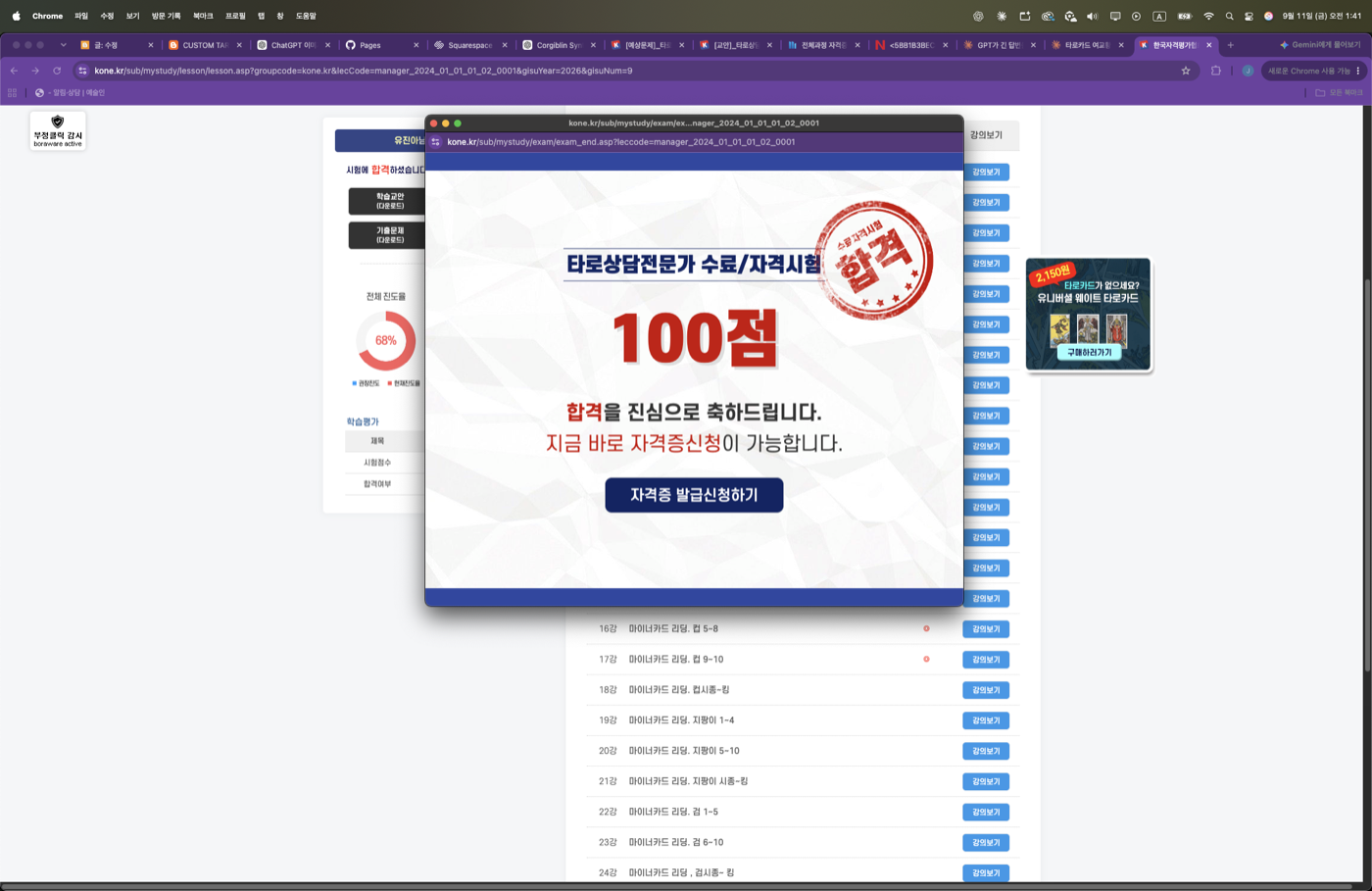Click 강의보기 for lesson 16강

tap(986, 629)
